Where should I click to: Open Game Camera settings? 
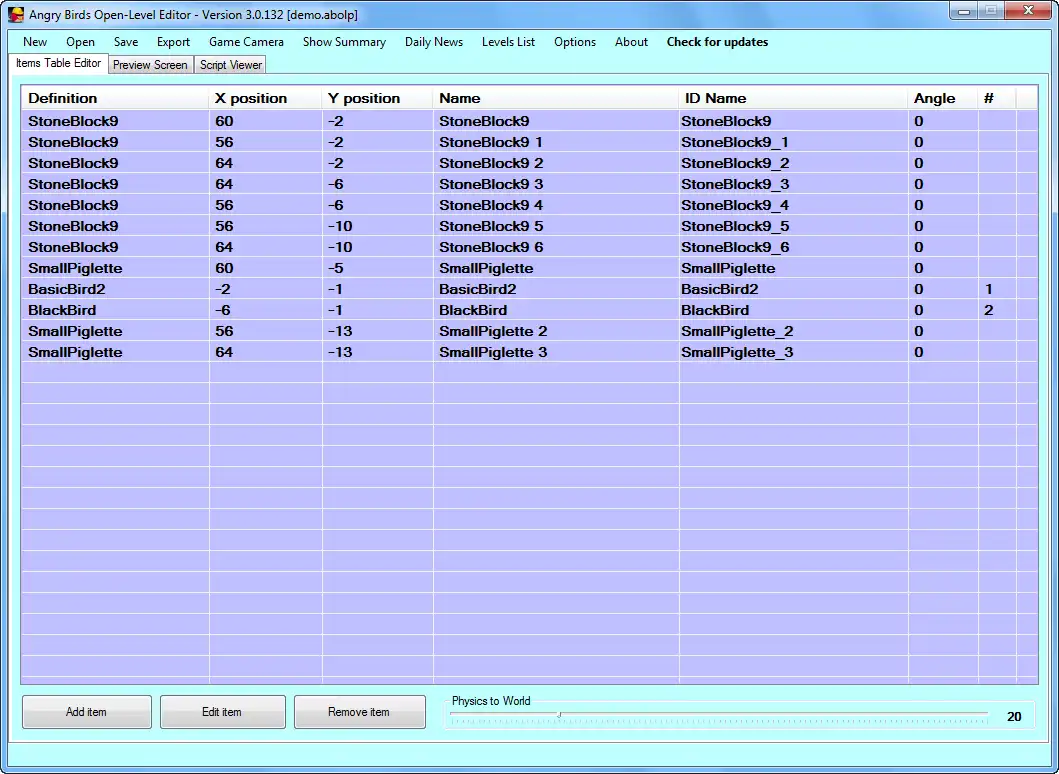[x=247, y=42]
